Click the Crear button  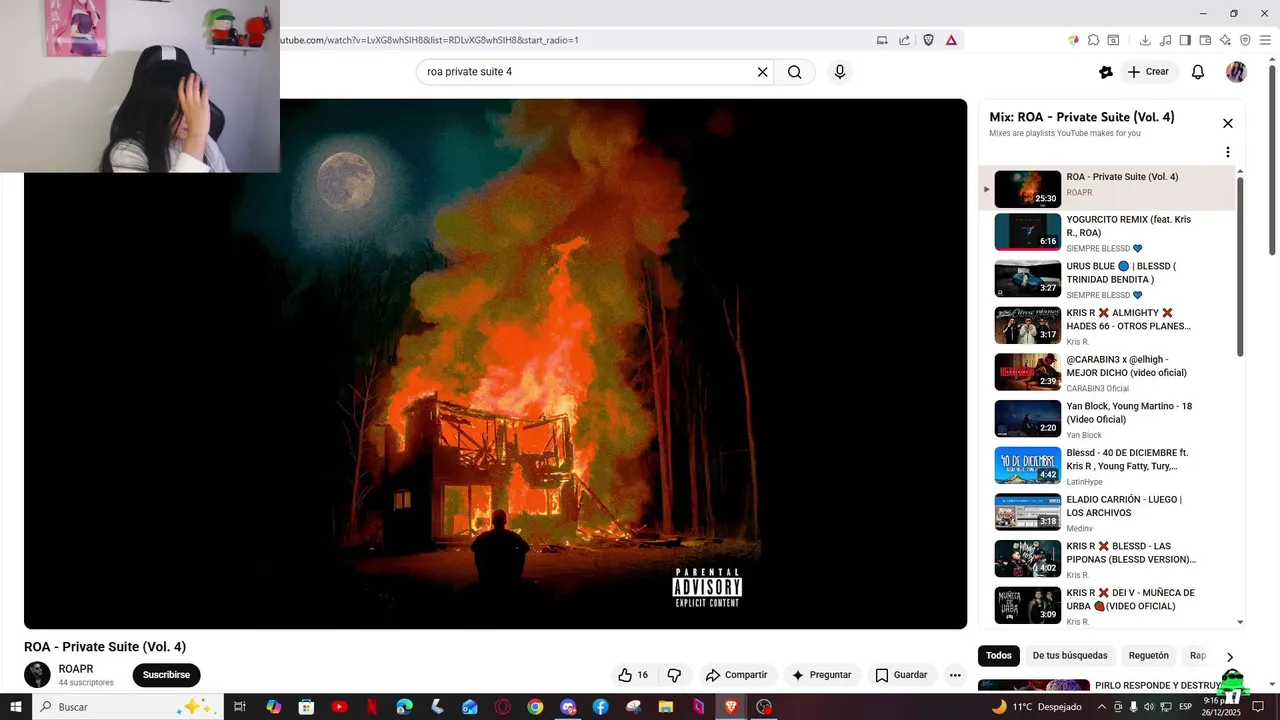pos(1148,72)
